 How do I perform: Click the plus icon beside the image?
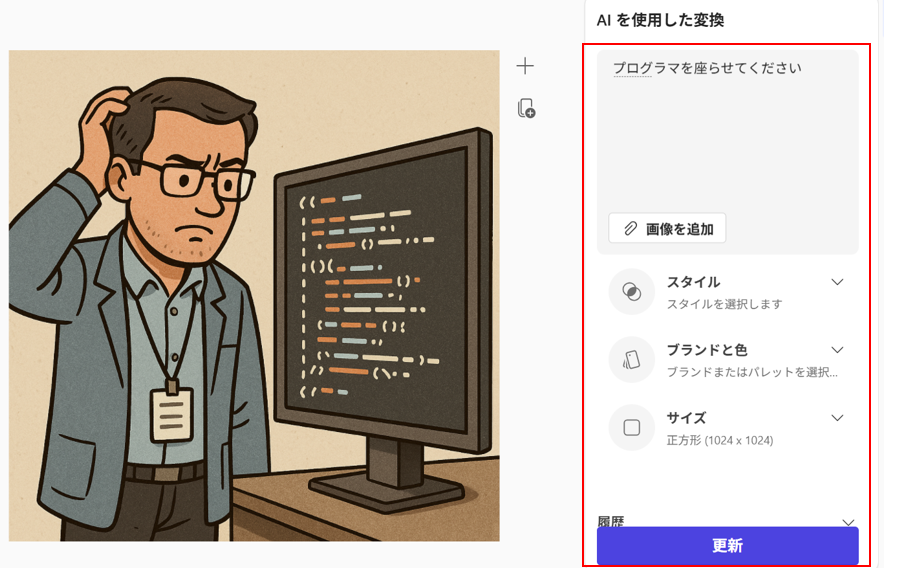pos(525,66)
